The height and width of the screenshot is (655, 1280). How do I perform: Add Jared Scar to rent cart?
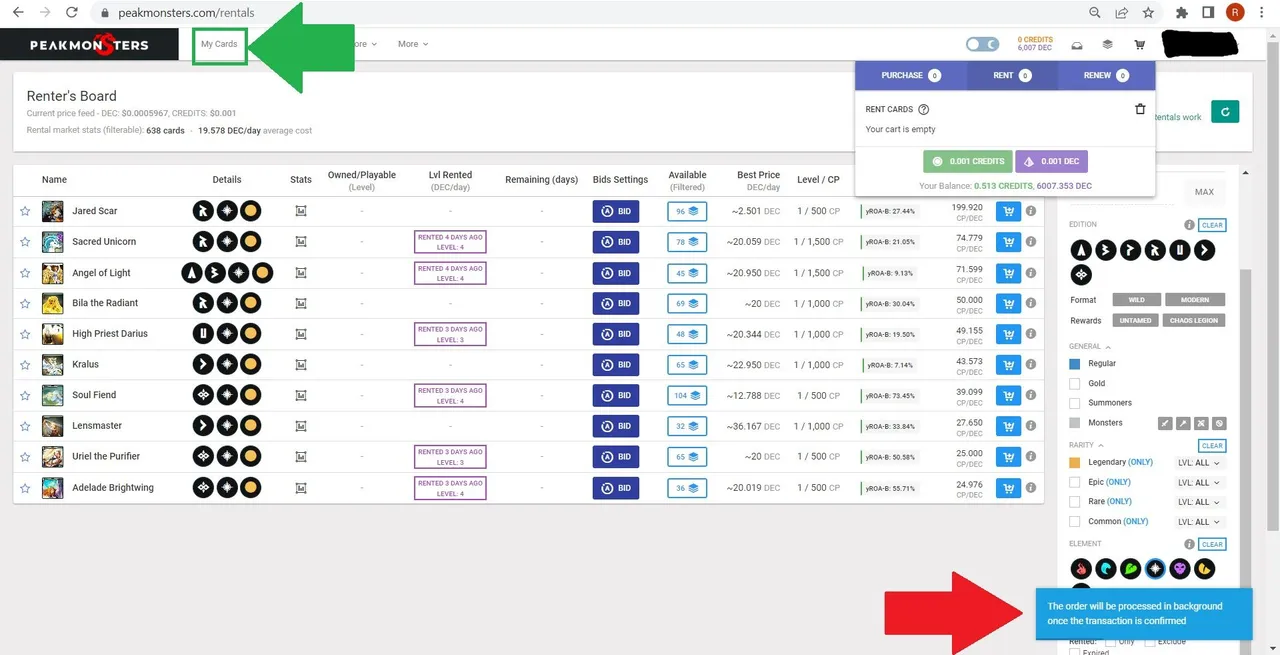click(x=1008, y=211)
